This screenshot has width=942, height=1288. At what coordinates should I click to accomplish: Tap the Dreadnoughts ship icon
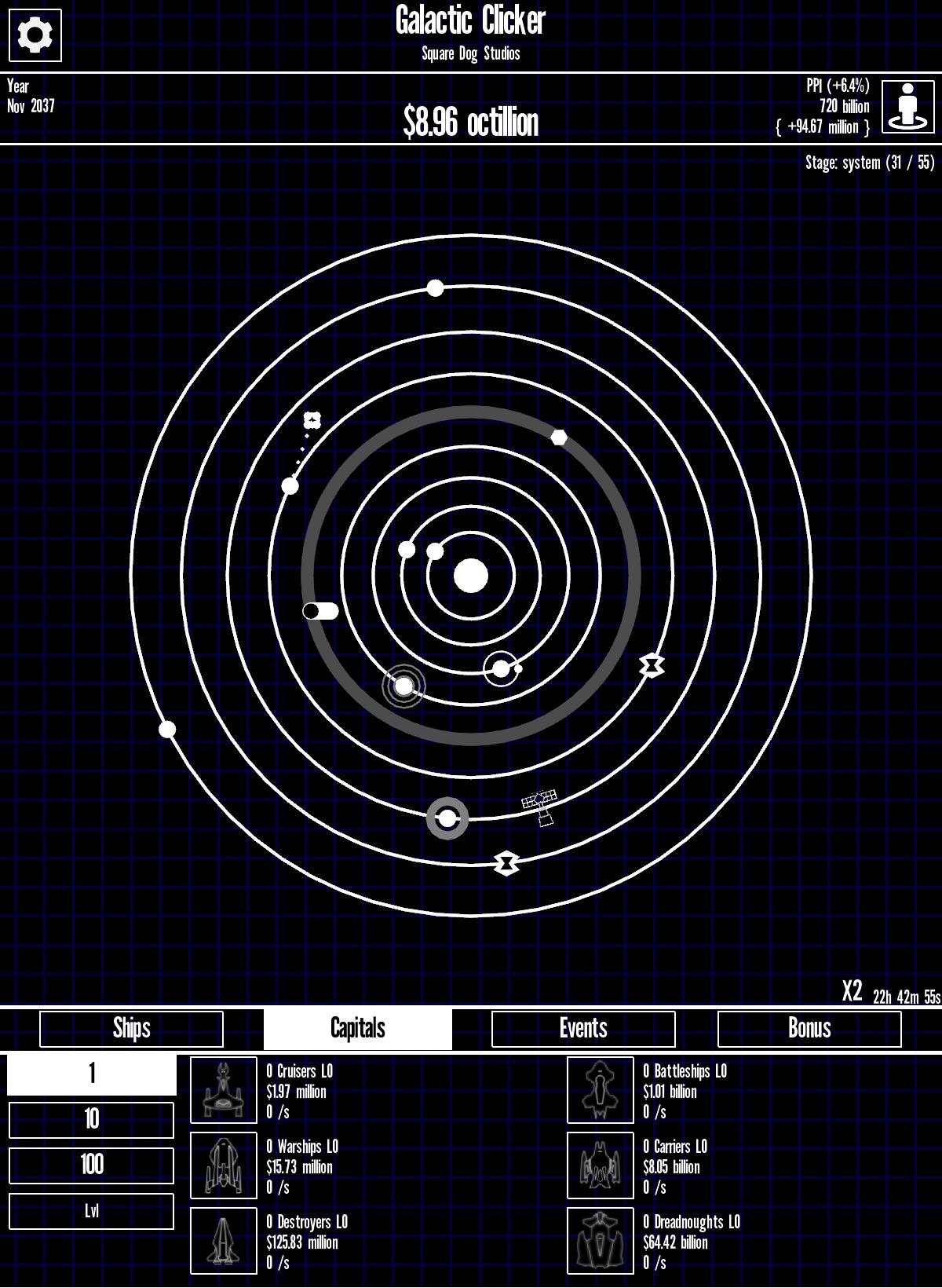(x=601, y=1241)
